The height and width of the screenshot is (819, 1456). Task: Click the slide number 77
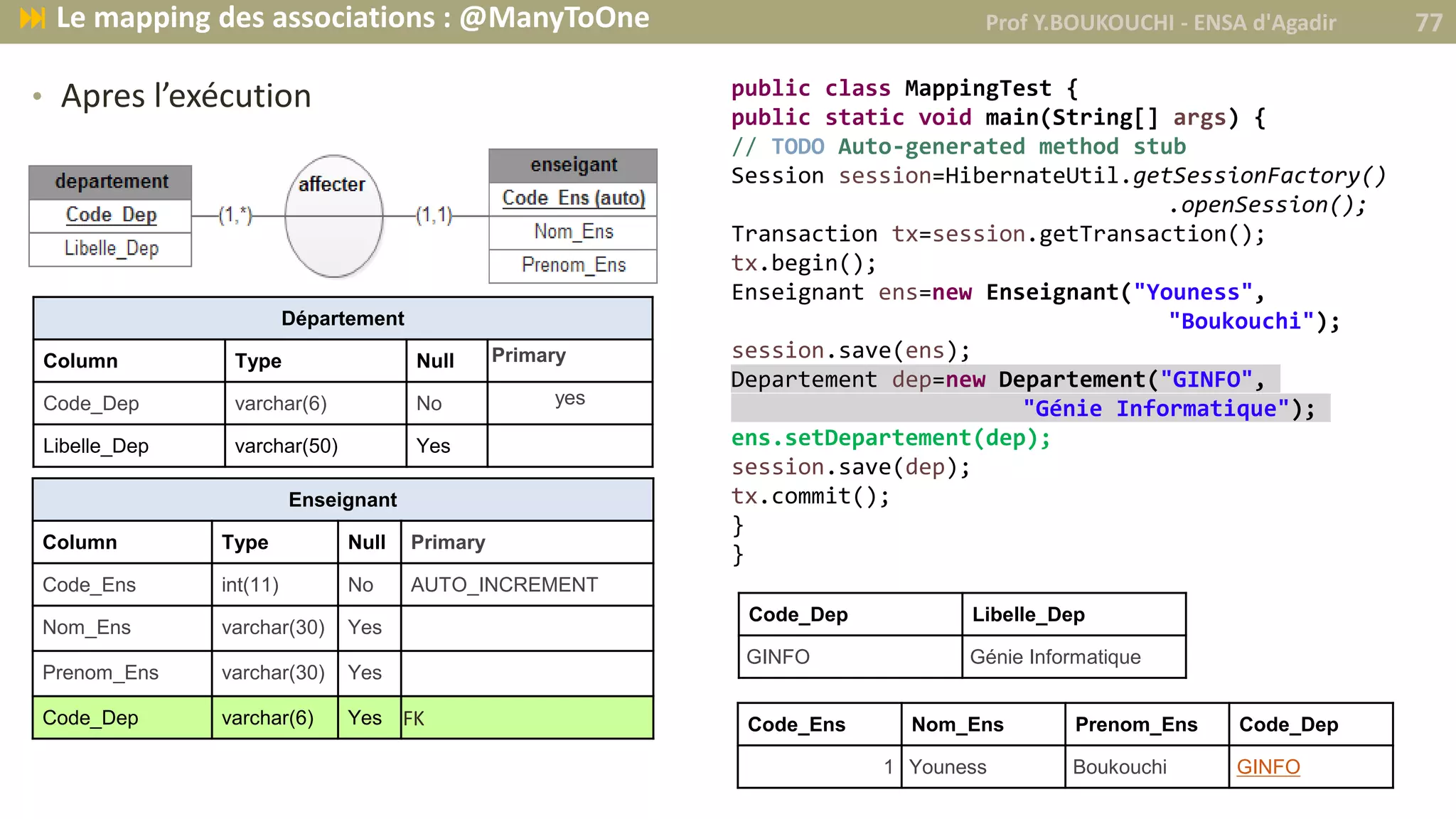pyautogui.click(x=1428, y=23)
